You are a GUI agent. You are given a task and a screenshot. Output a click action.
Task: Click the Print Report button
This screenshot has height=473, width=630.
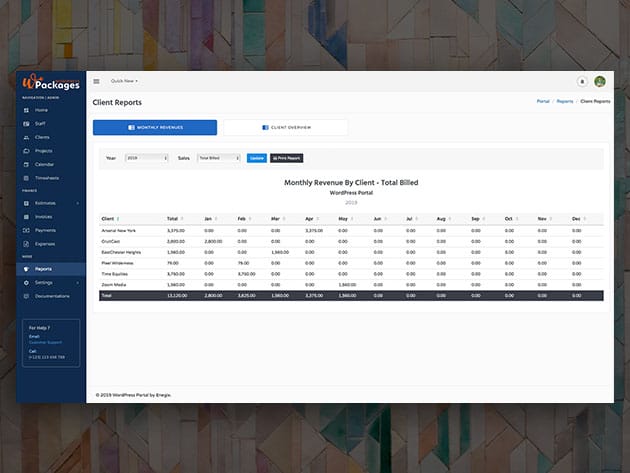tap(286, 158)
